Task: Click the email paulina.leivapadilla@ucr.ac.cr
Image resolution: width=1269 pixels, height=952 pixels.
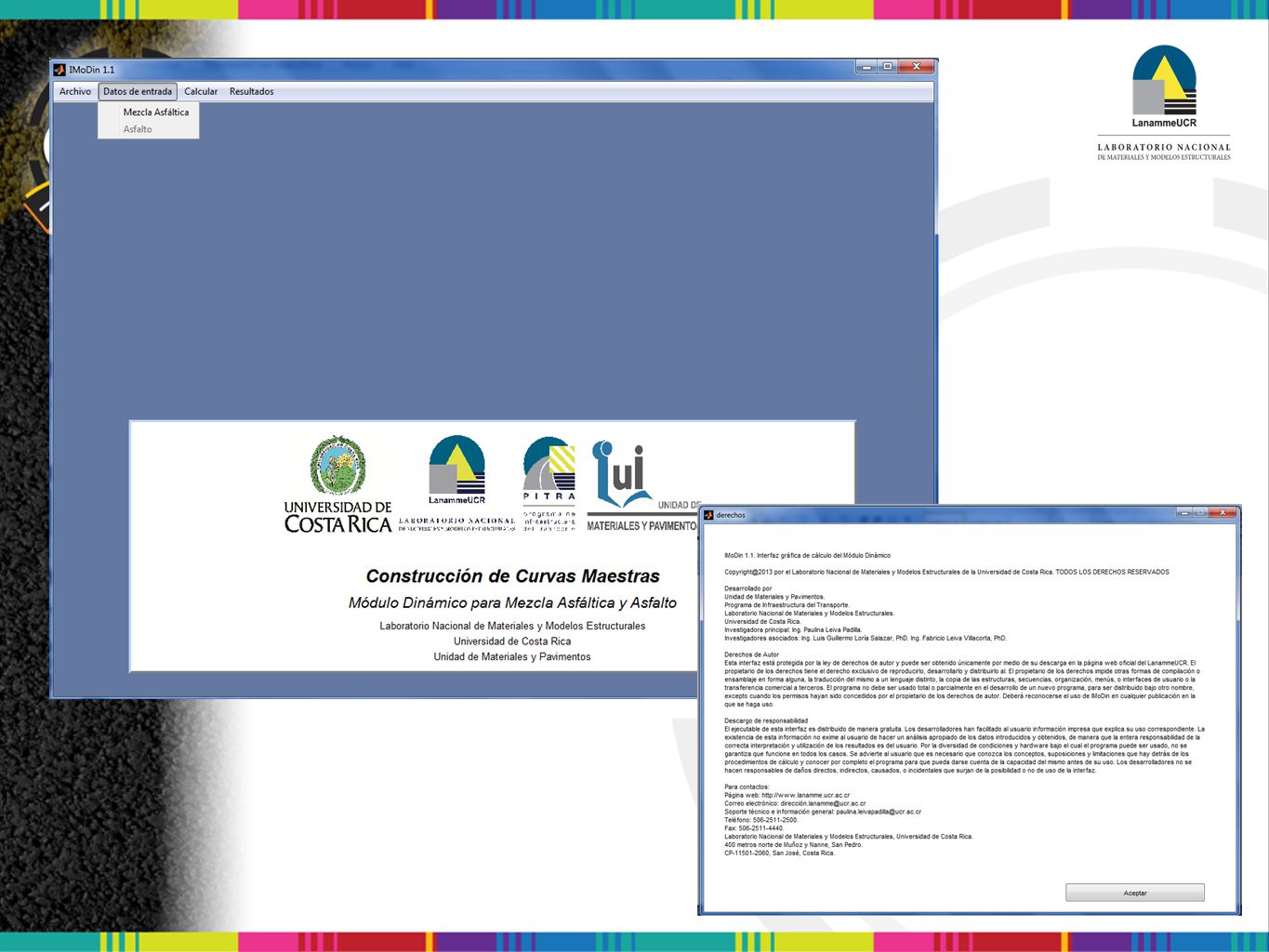Action: pyautogui.click(x=879, y=812)
